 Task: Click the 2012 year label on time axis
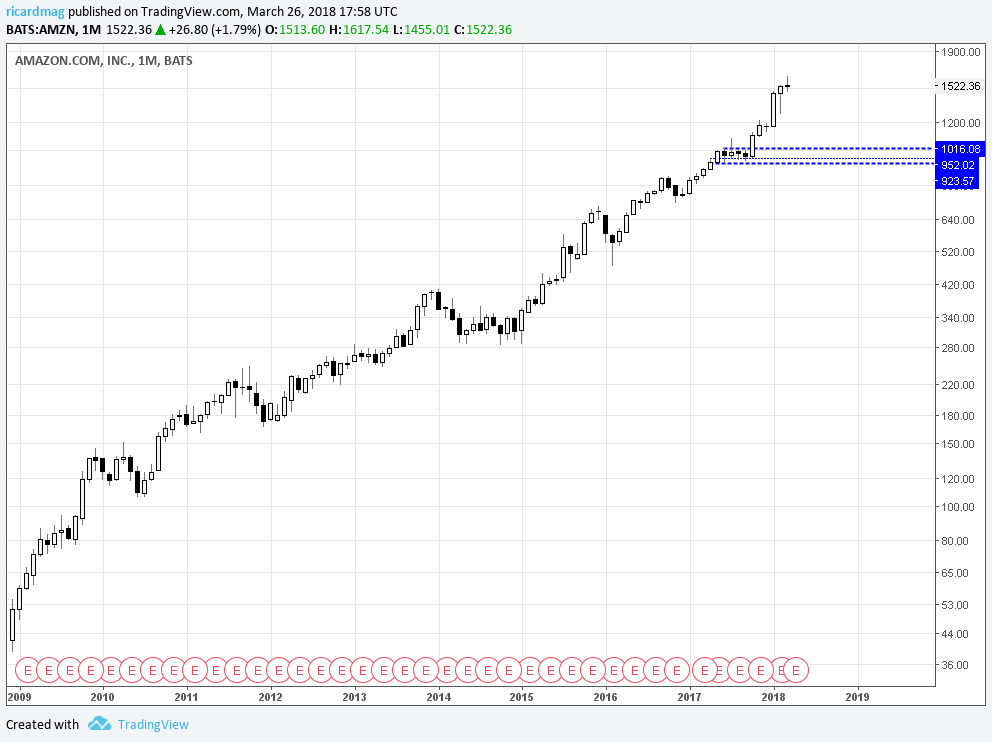click(x=270, y=697)
